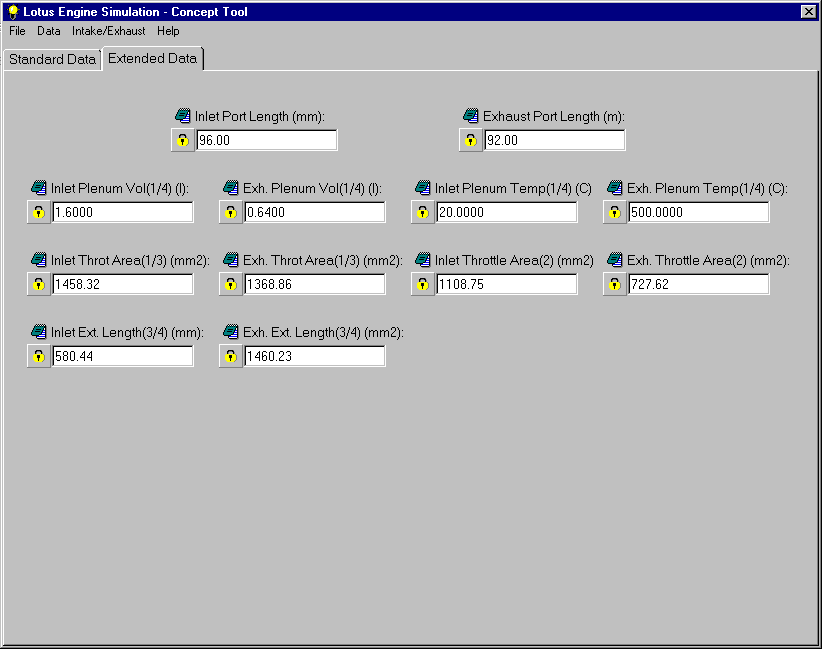Switch to the Standard Data tab
822x649 pixels.
tap(52, 59)
